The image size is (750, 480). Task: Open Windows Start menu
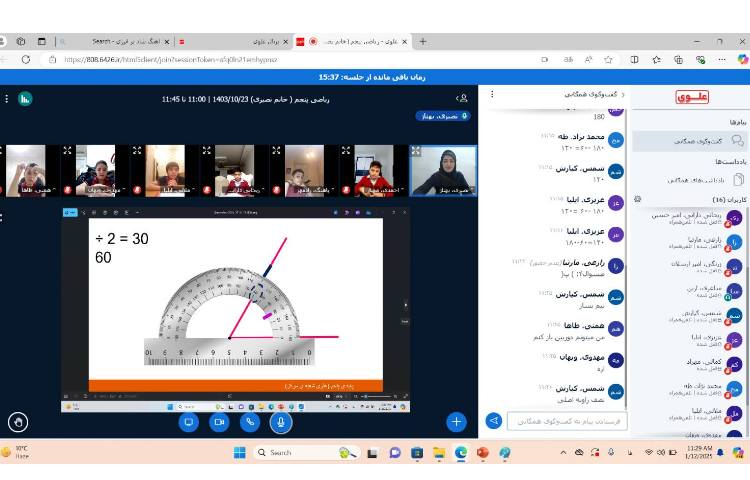coord(240,452)
